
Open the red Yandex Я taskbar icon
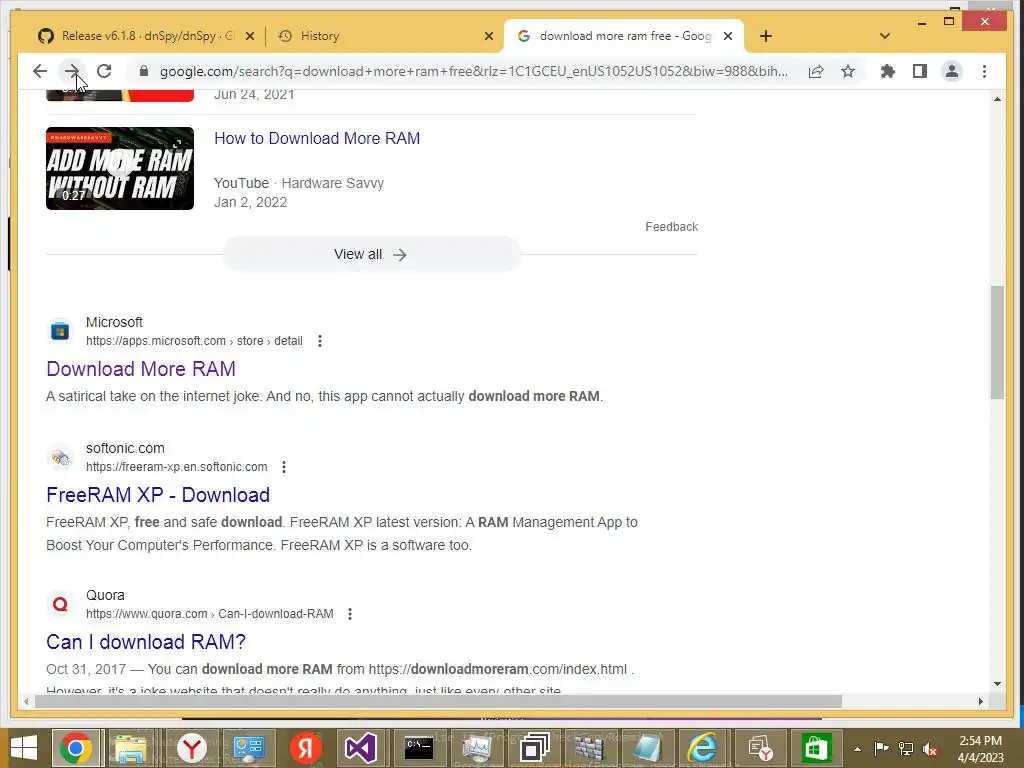pos(305,748)
